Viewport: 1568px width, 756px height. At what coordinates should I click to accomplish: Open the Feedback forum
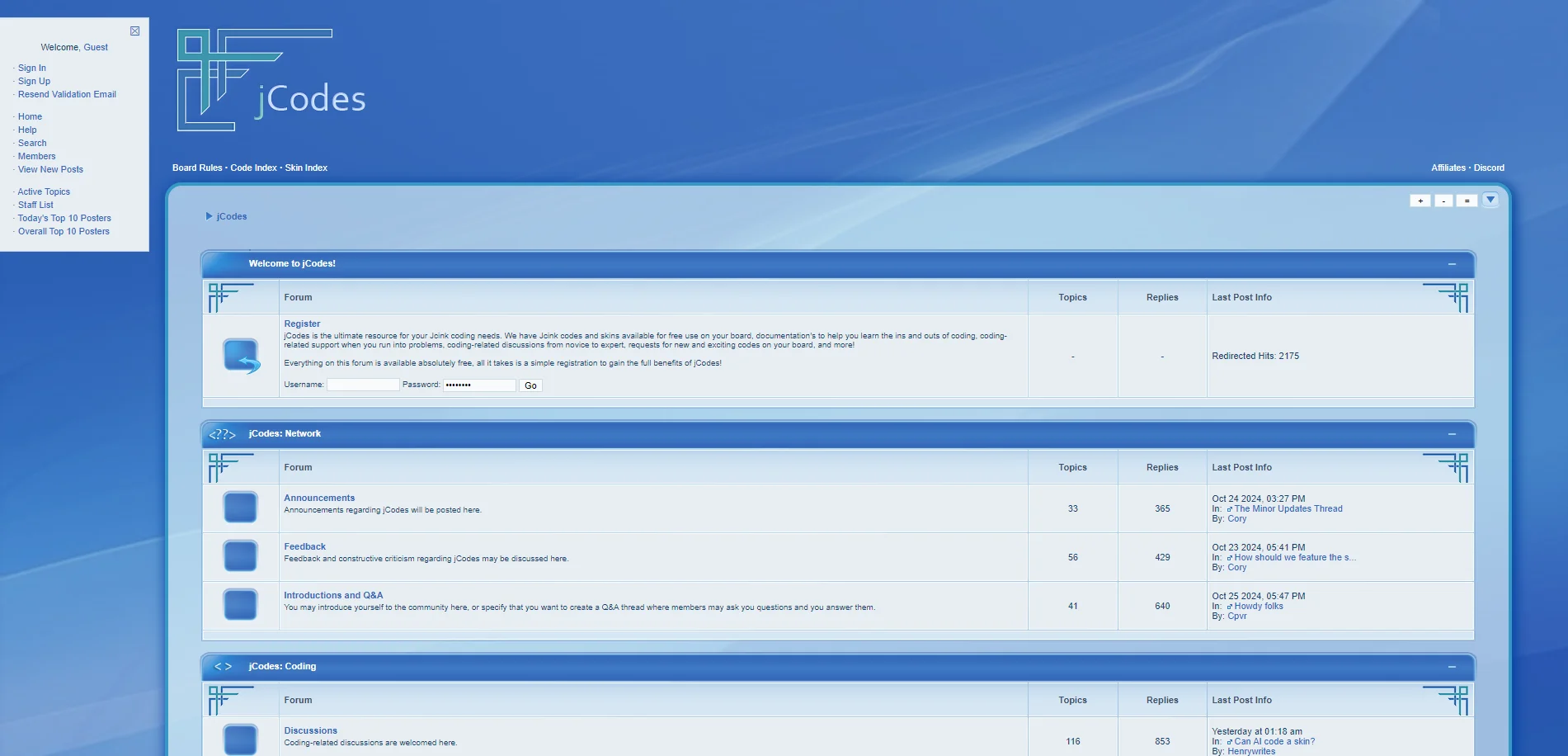(x=304, y=546)
